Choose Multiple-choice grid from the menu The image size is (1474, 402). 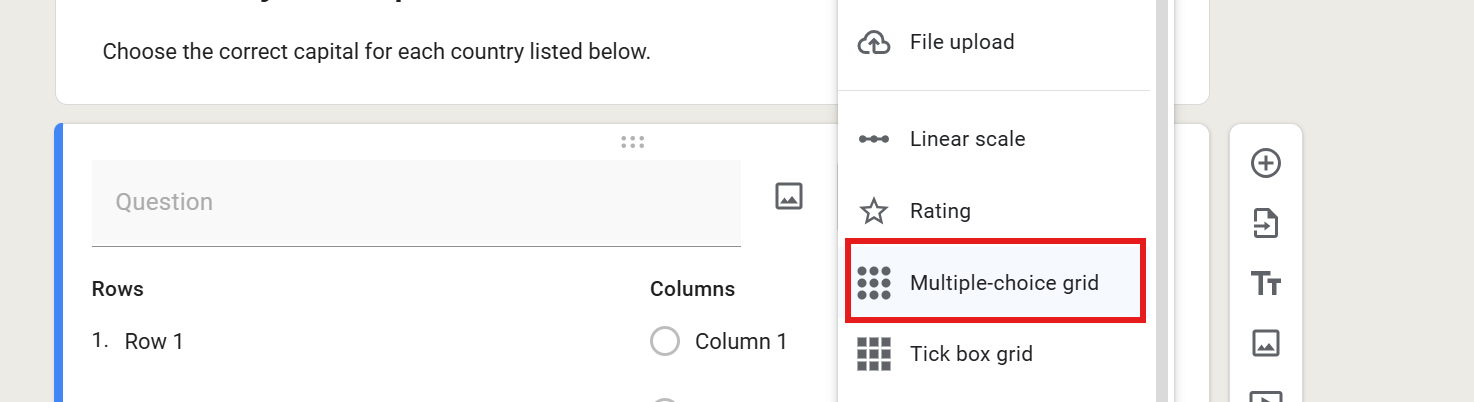pos(996,282)
